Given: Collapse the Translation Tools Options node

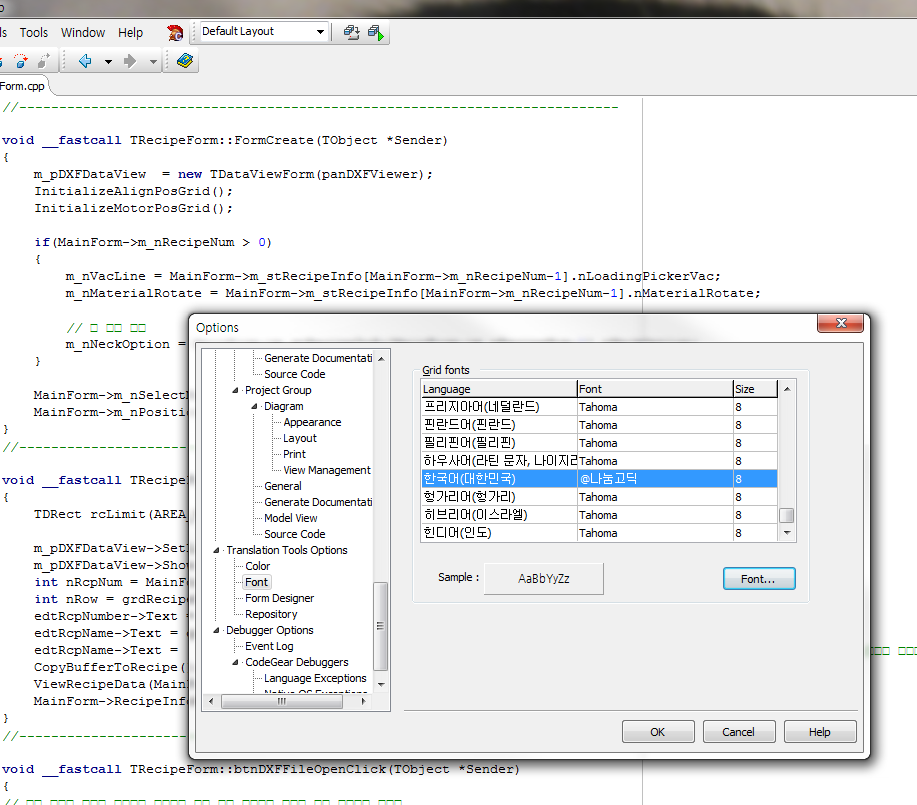Looking at the screenshot, I should tap(216, 550).
